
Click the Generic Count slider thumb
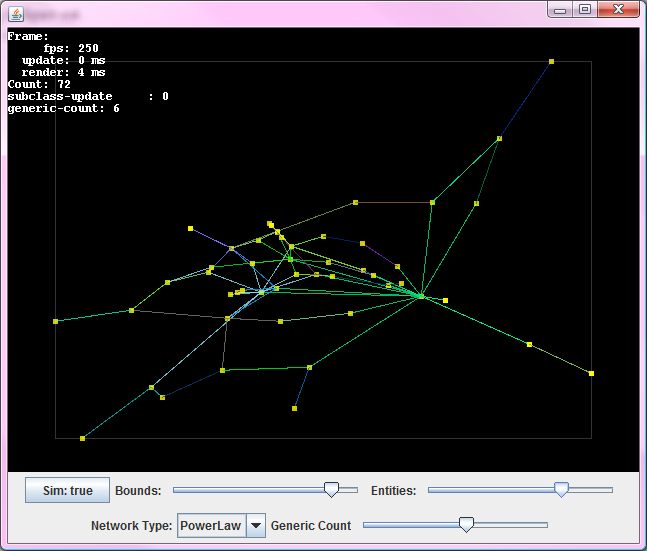[x=465, y=524]
